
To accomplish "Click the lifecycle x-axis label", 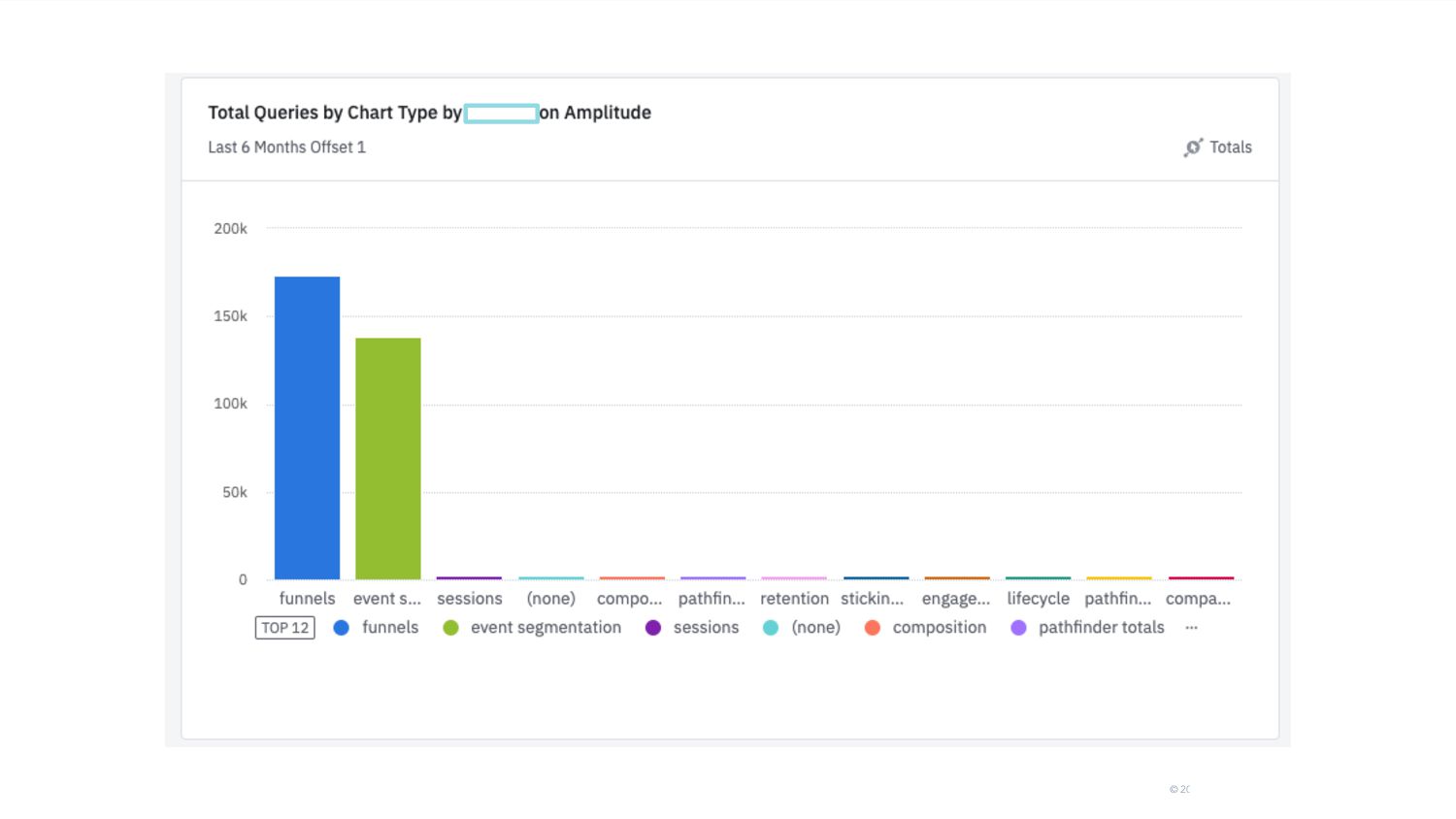I will point(1038,599).
